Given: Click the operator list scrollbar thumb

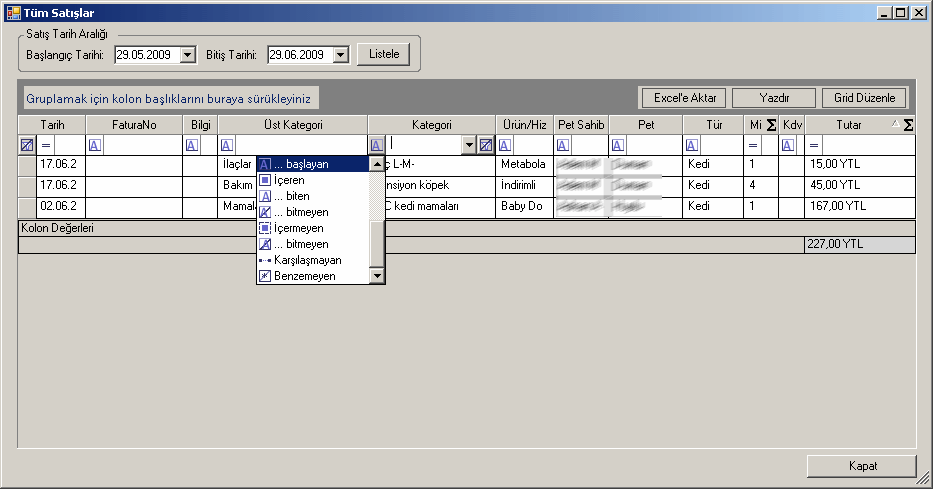Looking at the screenshot, I should [x=377, y=244].
